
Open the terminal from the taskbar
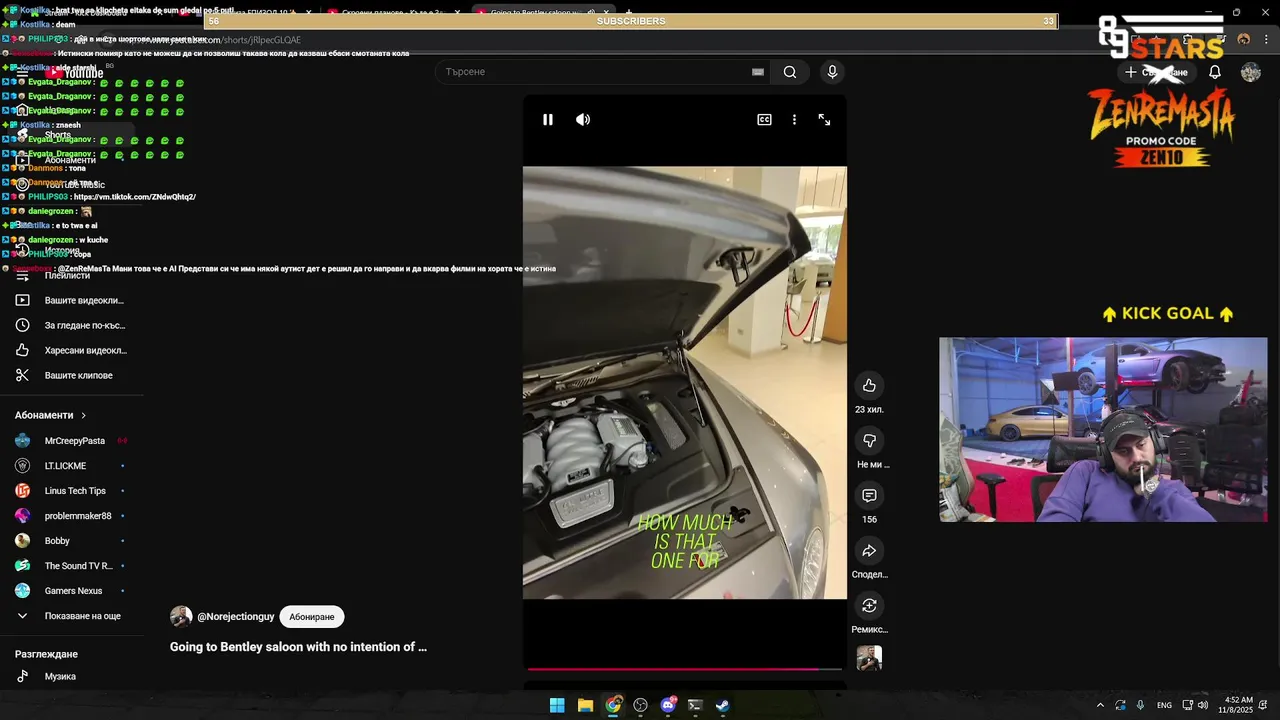click(695, 705)
